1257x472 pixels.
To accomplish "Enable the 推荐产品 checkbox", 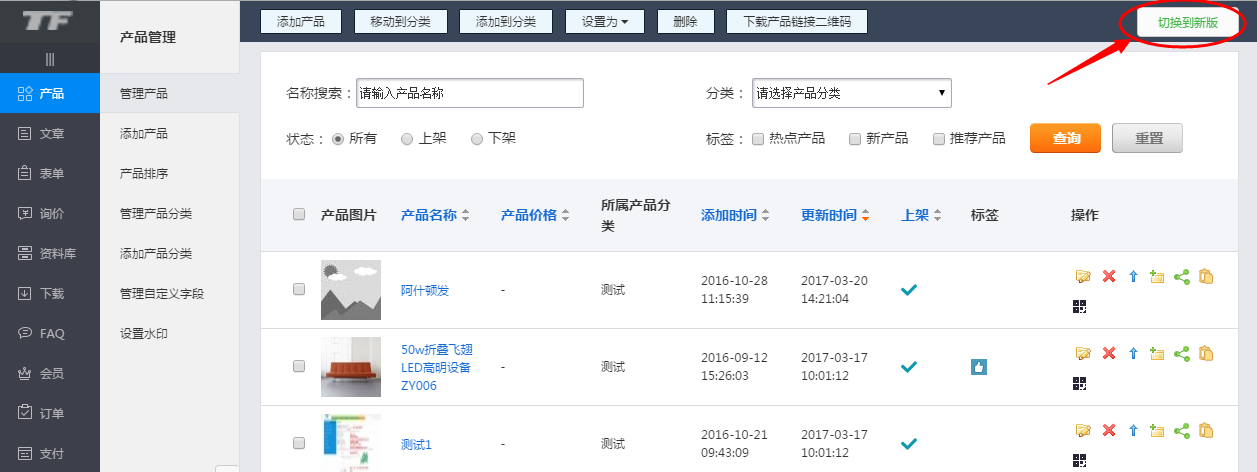I will pos(939,139).
